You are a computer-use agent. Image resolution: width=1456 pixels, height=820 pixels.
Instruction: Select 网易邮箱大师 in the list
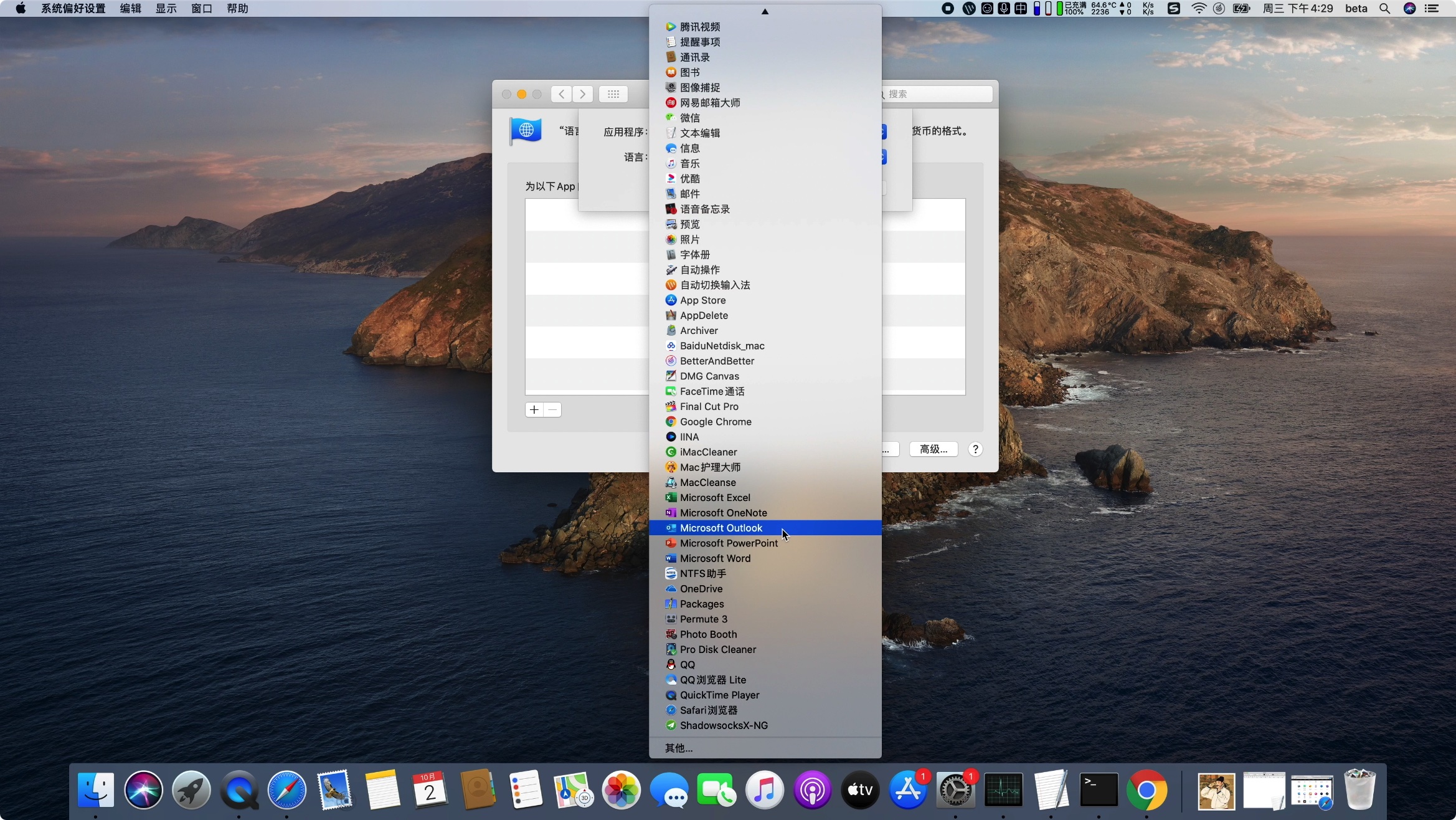tap(765, 103)
